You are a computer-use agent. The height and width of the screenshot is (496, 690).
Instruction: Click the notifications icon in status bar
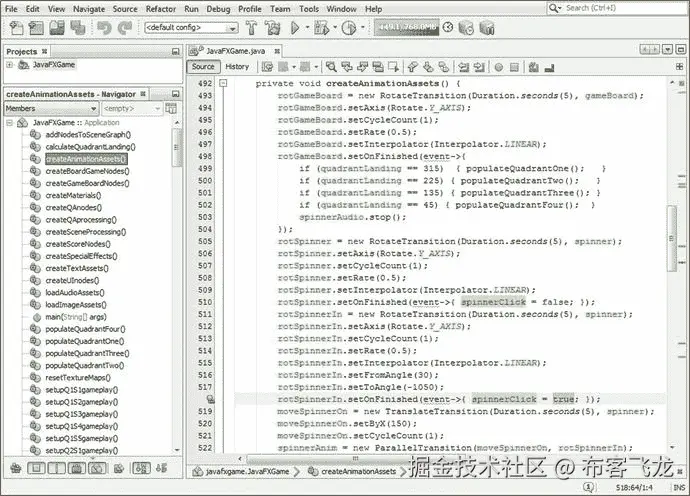(x=589, y=487)
